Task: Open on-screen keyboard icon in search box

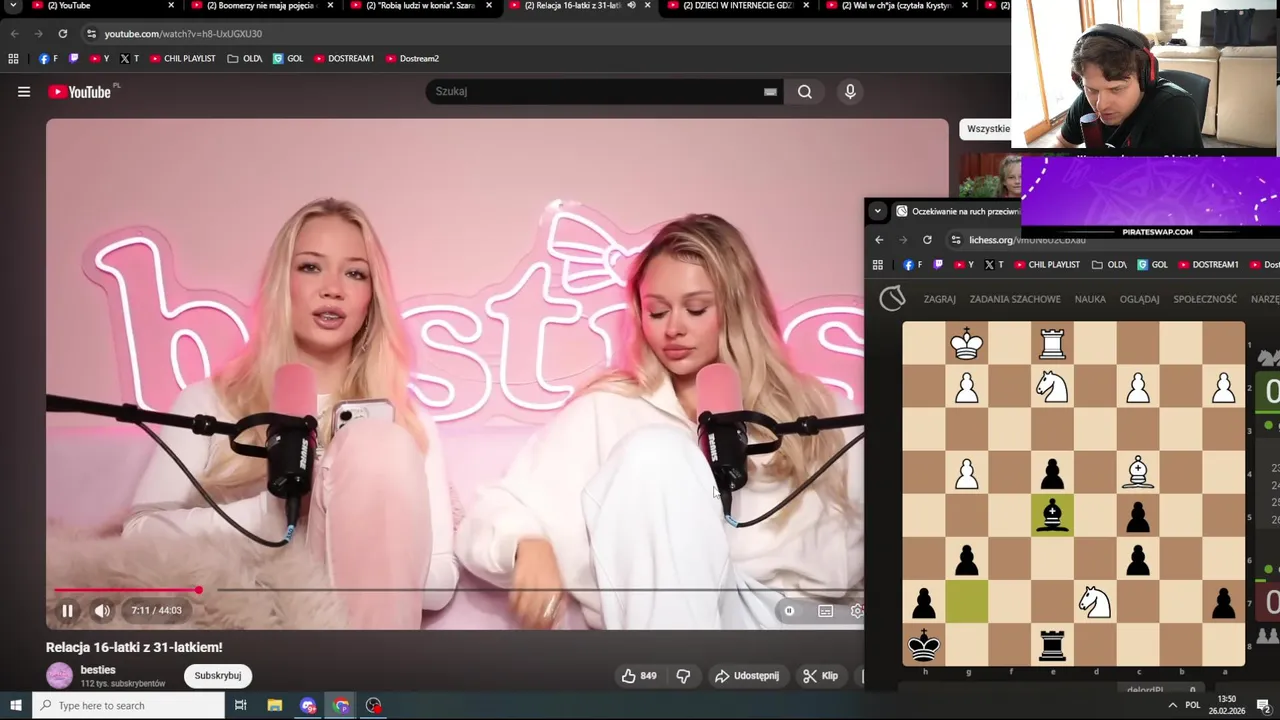Action: point(770,92)
